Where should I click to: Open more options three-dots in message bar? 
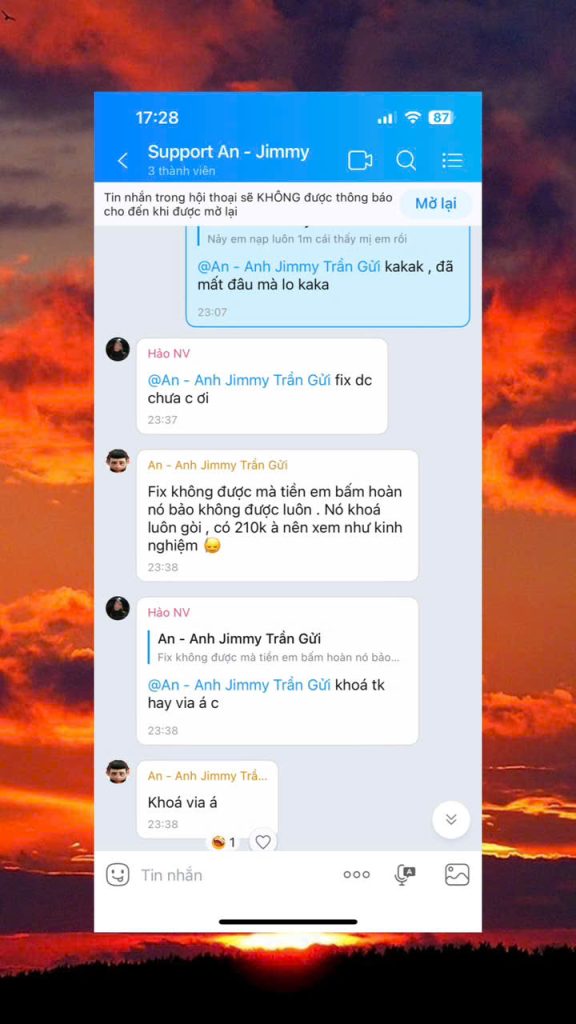[x=357, y=874]
